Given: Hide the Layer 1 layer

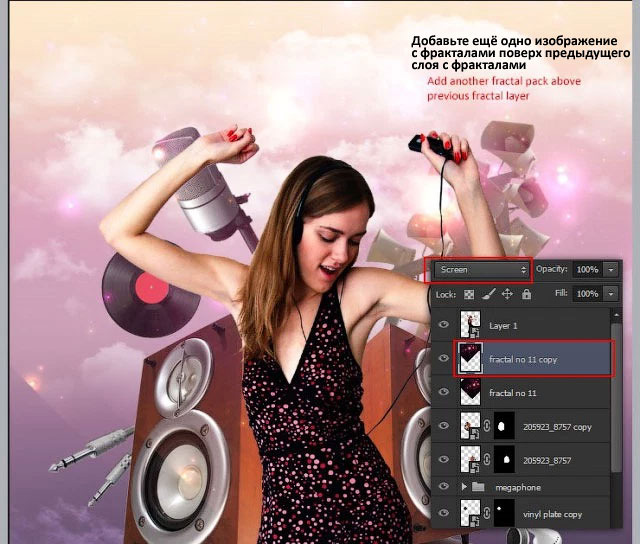Looking at the screenshot, I should 444,325.
